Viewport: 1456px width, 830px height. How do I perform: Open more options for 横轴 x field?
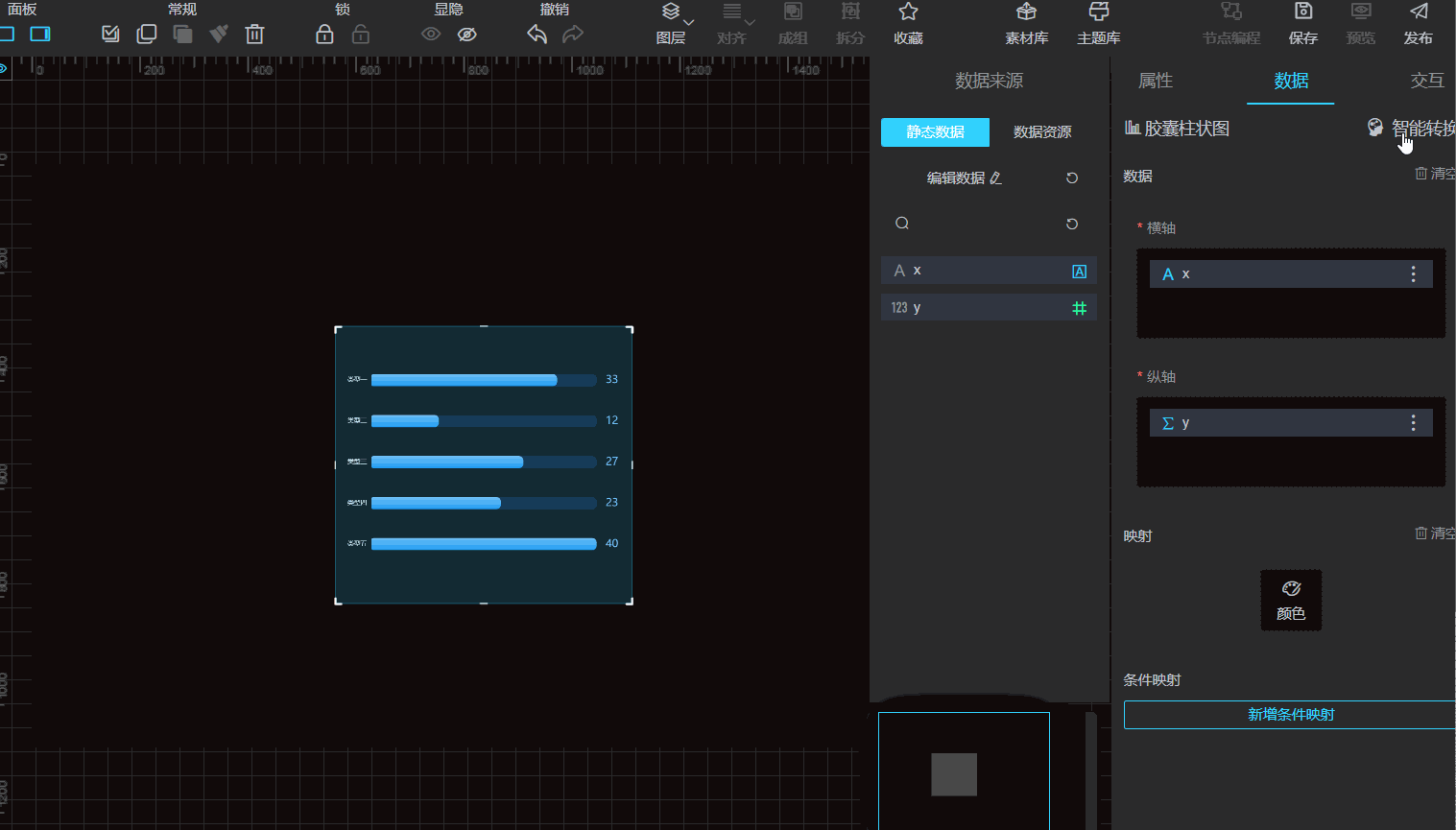click(1413, 274)
